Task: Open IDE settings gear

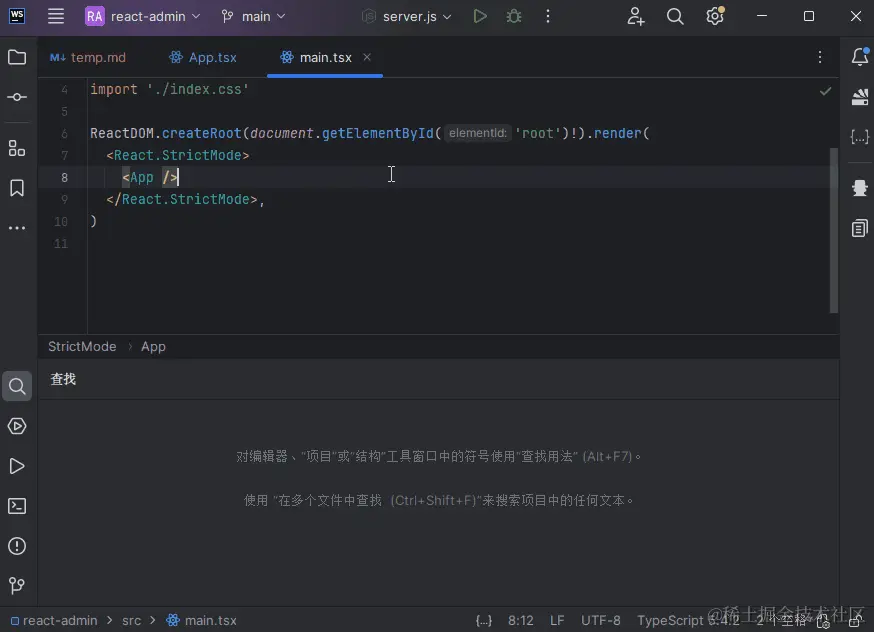Action: pyautogui.click(x=715, y=16)
